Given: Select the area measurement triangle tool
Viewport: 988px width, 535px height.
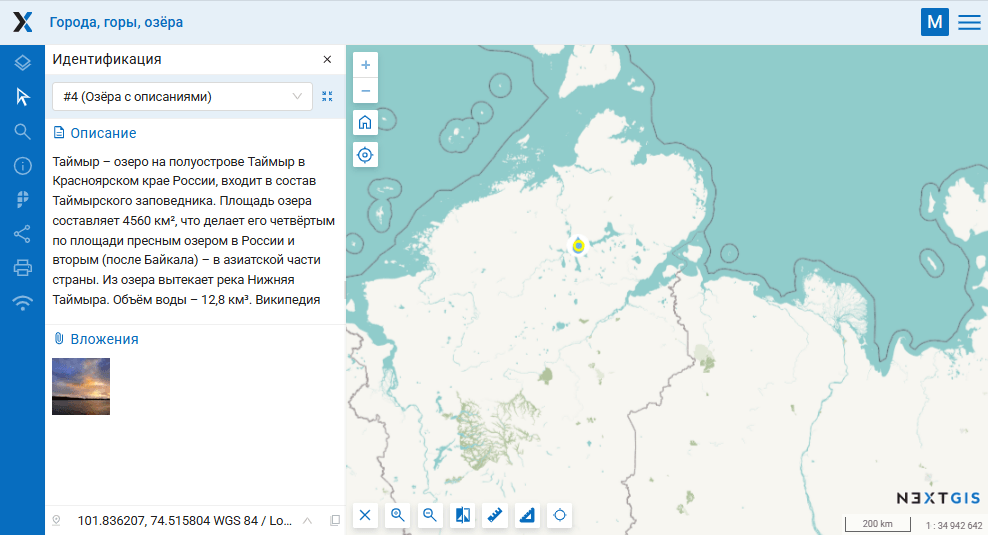Looking at the screenshot, I should 528,515.
